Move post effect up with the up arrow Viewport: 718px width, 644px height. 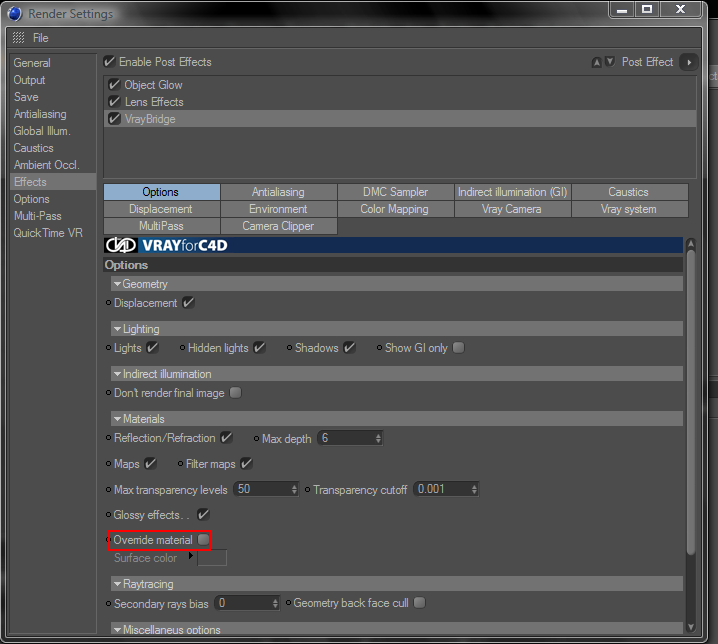(596, 62)
